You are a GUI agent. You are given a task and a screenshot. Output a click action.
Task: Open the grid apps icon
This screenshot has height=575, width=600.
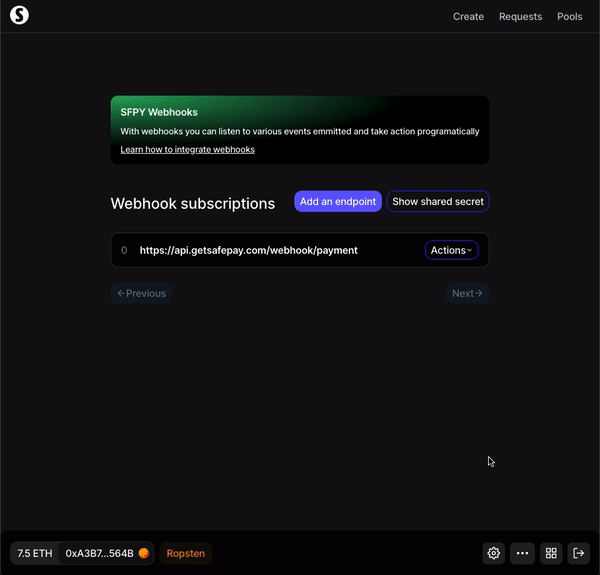[x=551, y=553]
